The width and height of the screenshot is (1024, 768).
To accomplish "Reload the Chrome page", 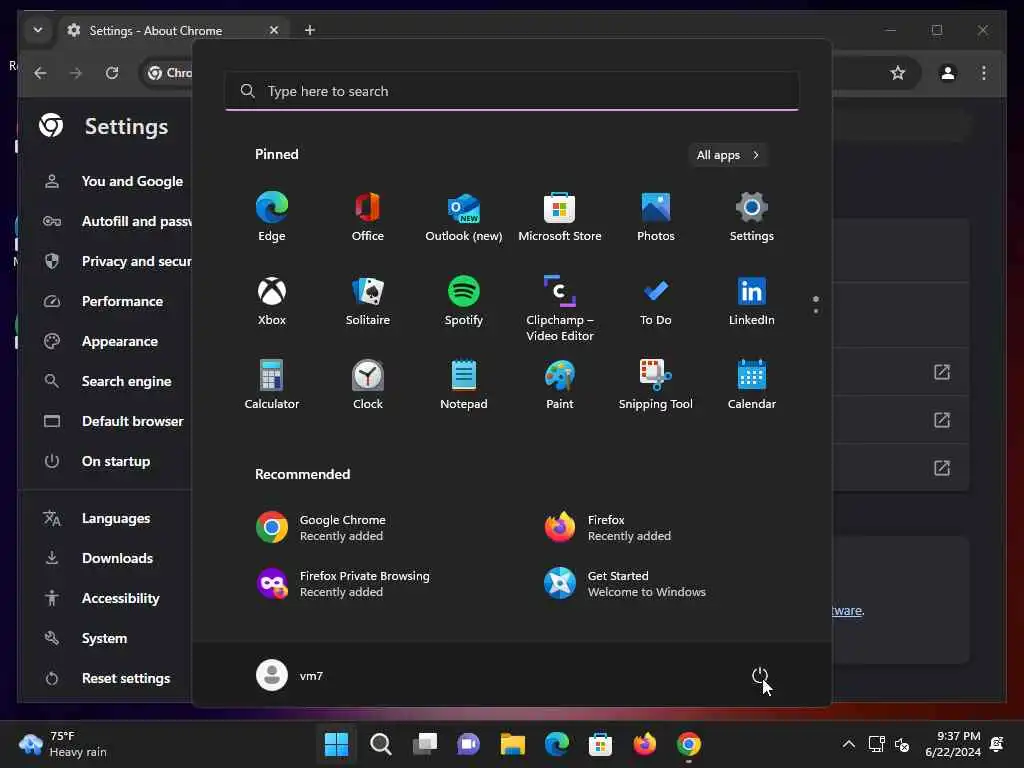I will [x=112, y=73].
